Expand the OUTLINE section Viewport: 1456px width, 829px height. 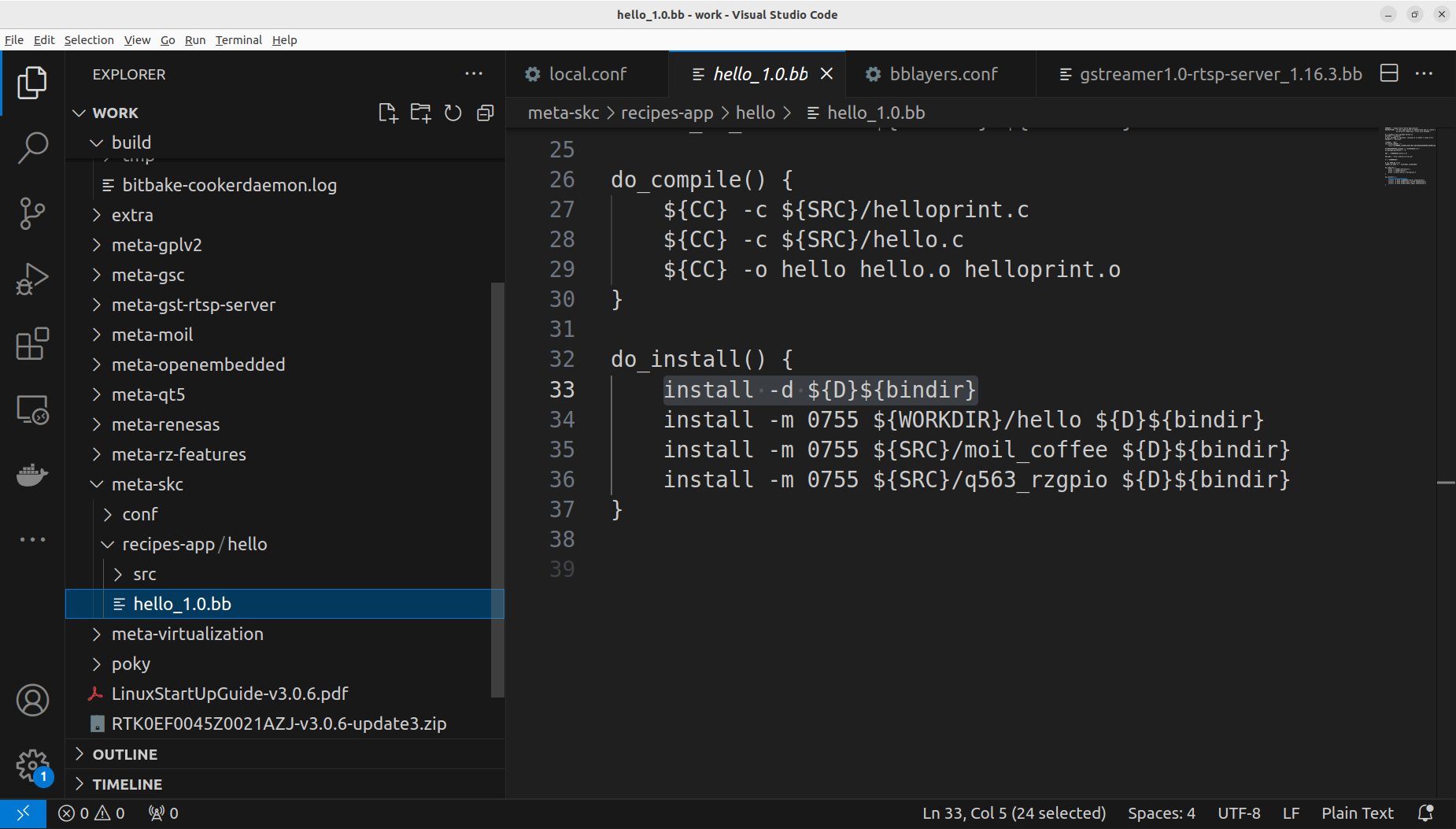tap(125, 754)
